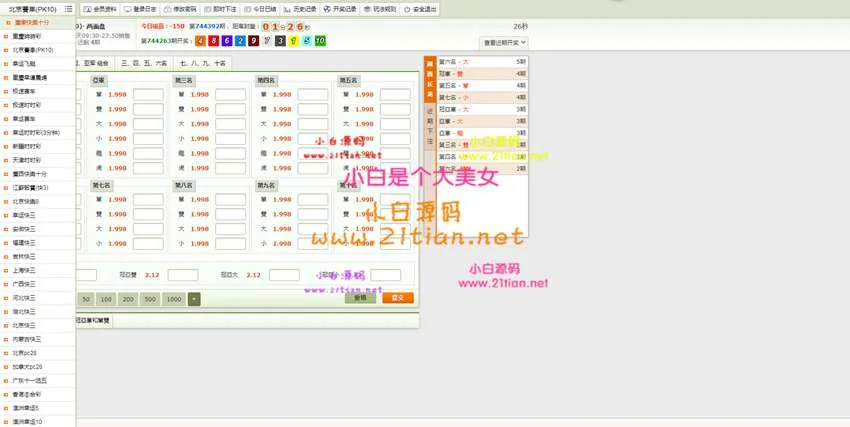This screenshot has height=427, width=850.
Task: Open 开奖记录 draw results toolbar icon
Action: tap(343, 8)
